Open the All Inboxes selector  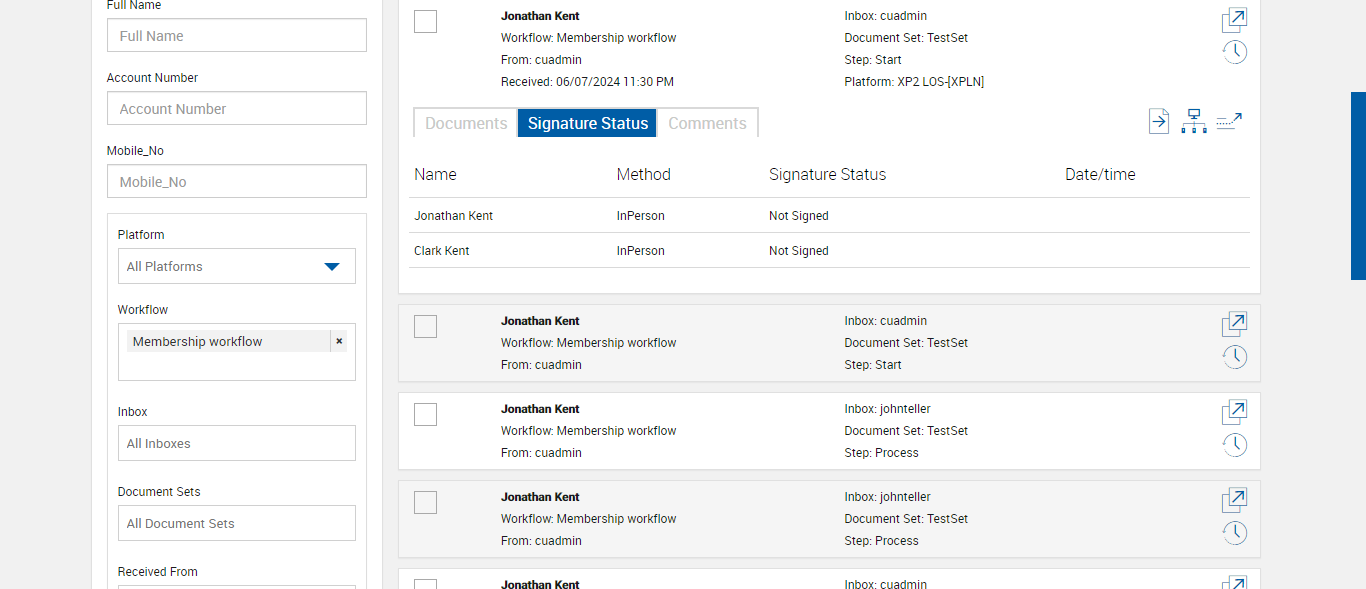[236, 444]
